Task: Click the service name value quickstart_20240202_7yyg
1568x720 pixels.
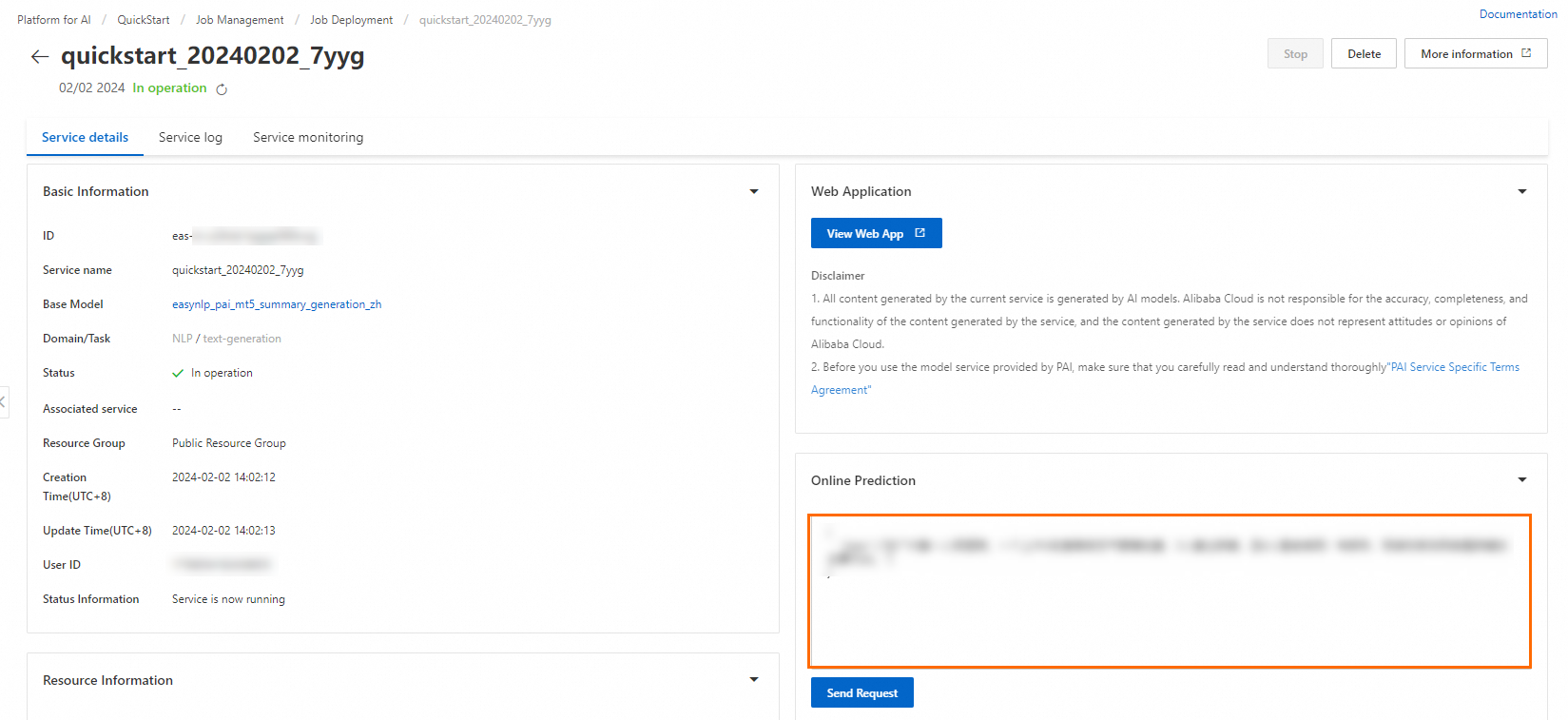Action: point(238,270)
